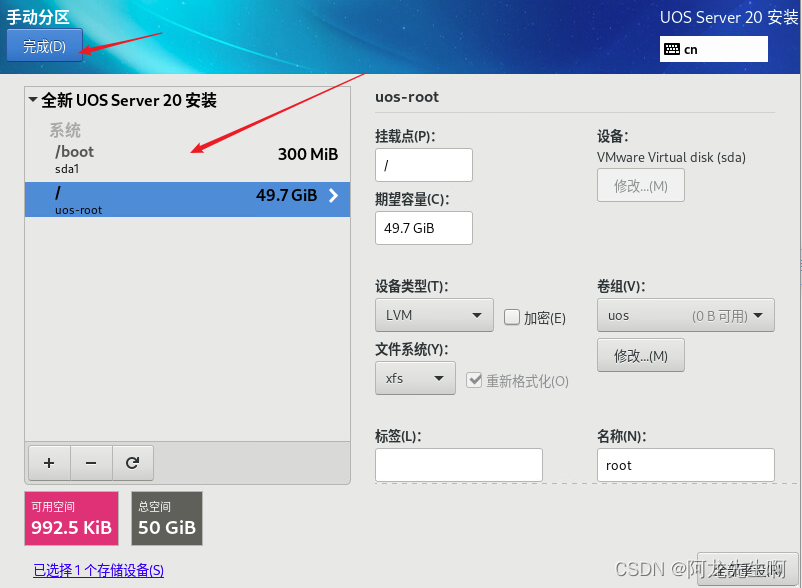The width and height of the screenshot is (802, 588).
Task: Click the 期望容量 49.7 GiB field
Action: pyautogui.click(x=423, y=228)
